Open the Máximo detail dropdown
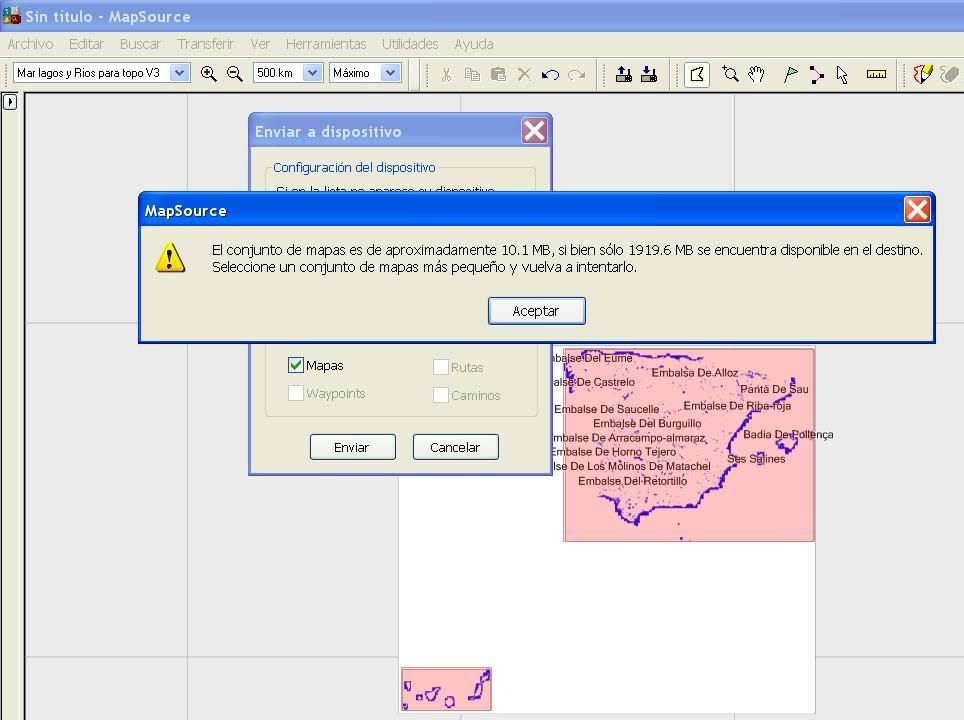The image size is (964, 720). (390, 73)
